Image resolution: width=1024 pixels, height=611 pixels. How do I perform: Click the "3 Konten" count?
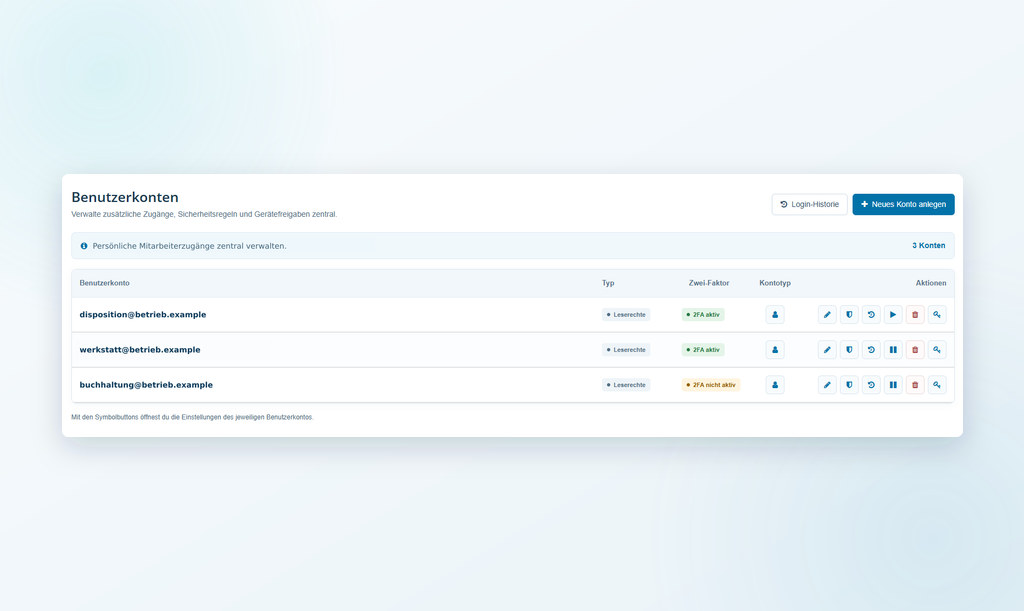(x=929, y=245)
